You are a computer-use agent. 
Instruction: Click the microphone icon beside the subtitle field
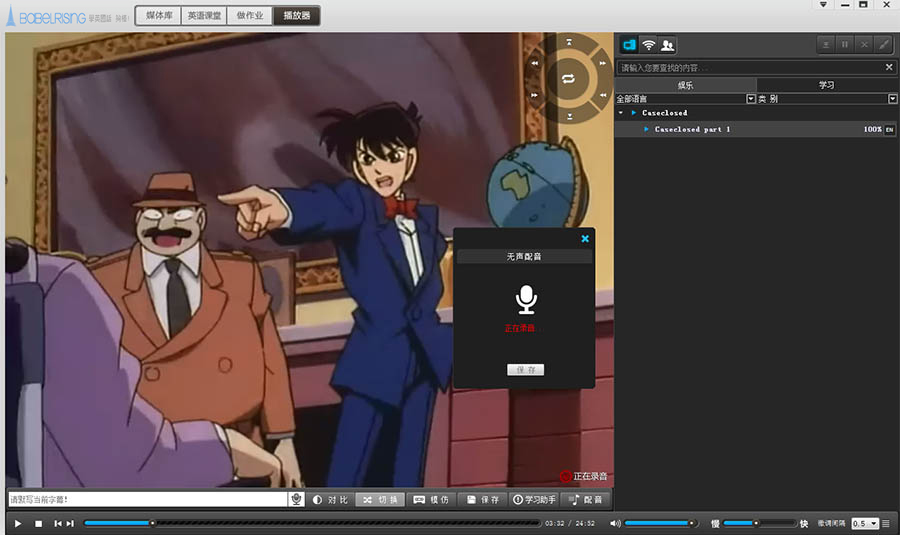(296, 499)
